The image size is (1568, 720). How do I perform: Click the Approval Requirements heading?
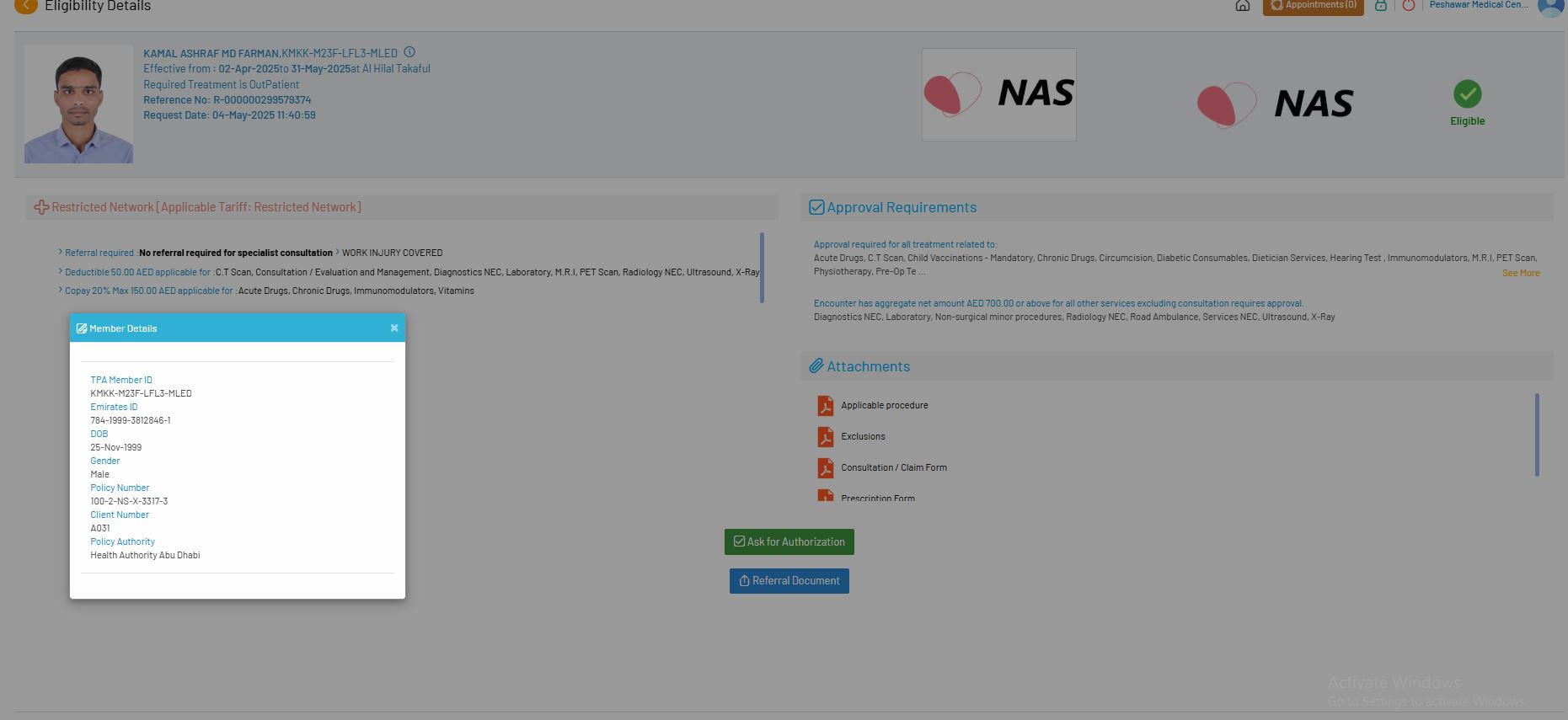pos(902,207)
